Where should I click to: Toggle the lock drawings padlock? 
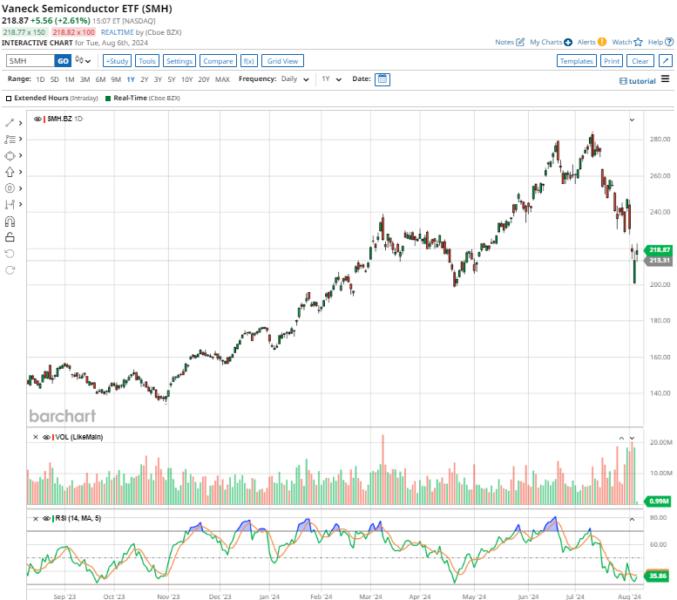point(9,237)
